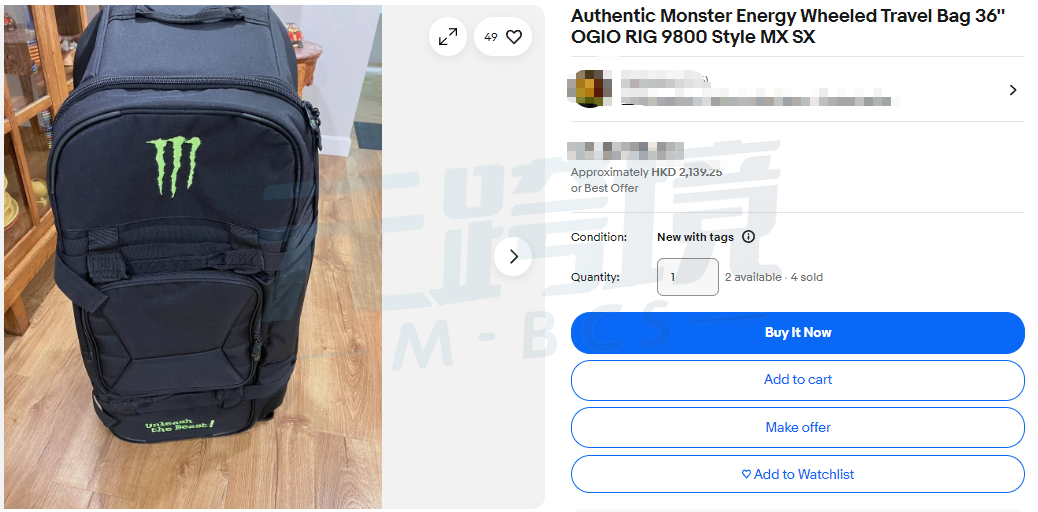Open the condition info icon
The width and height of the screenshot is (1038, 512).
click(x=748, y=236)
